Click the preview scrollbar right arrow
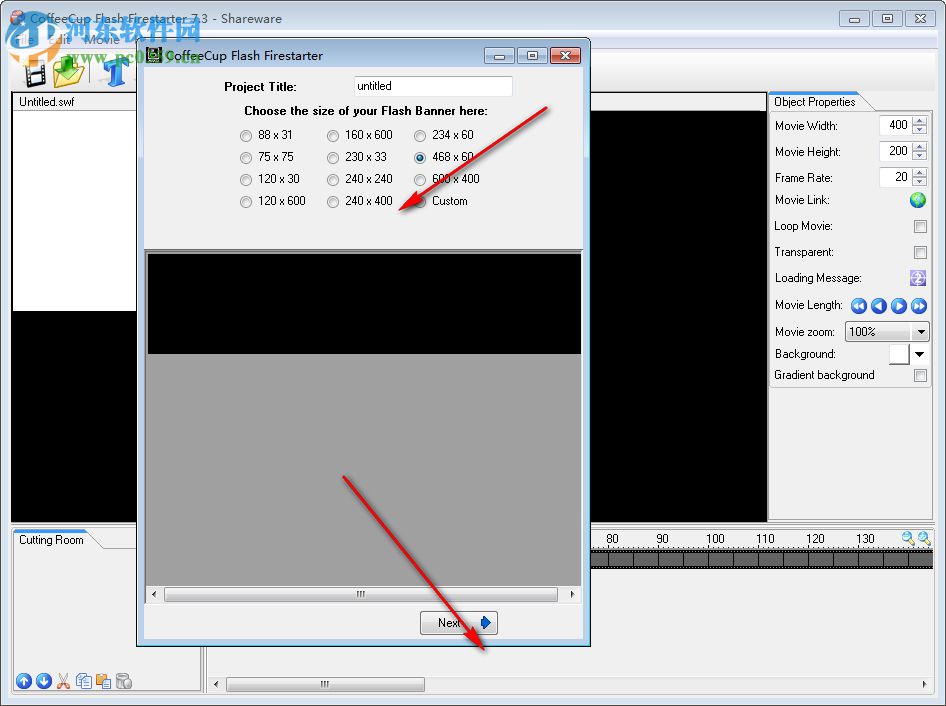This screenshot has height=706, width=946. [x=572, y=594]
